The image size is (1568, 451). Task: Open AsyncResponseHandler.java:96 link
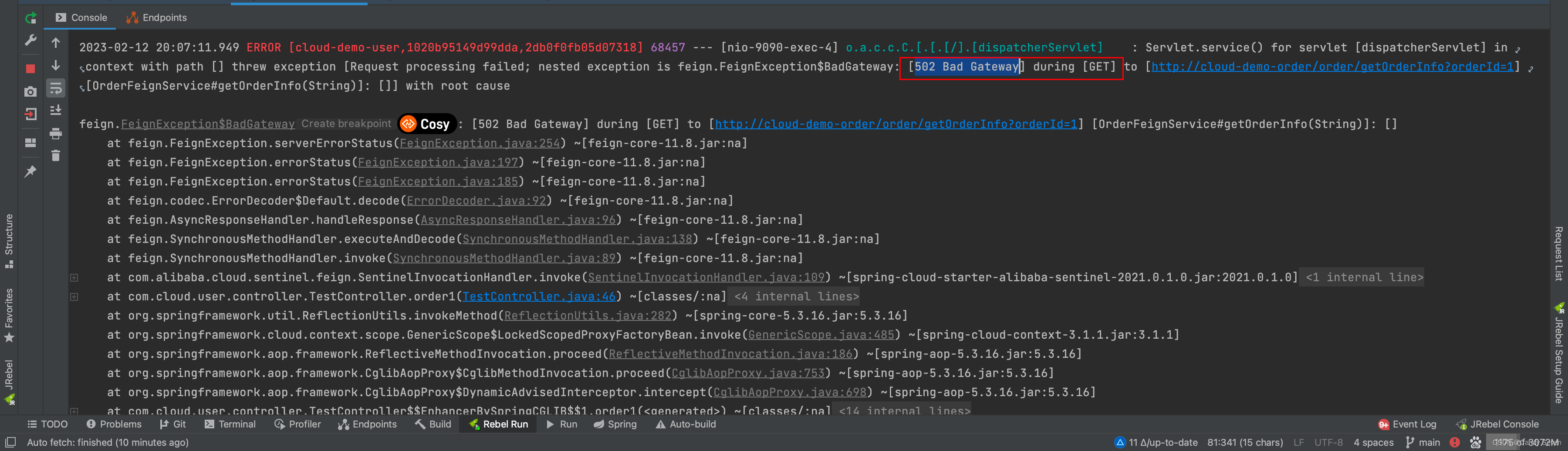tap(518, 220)
